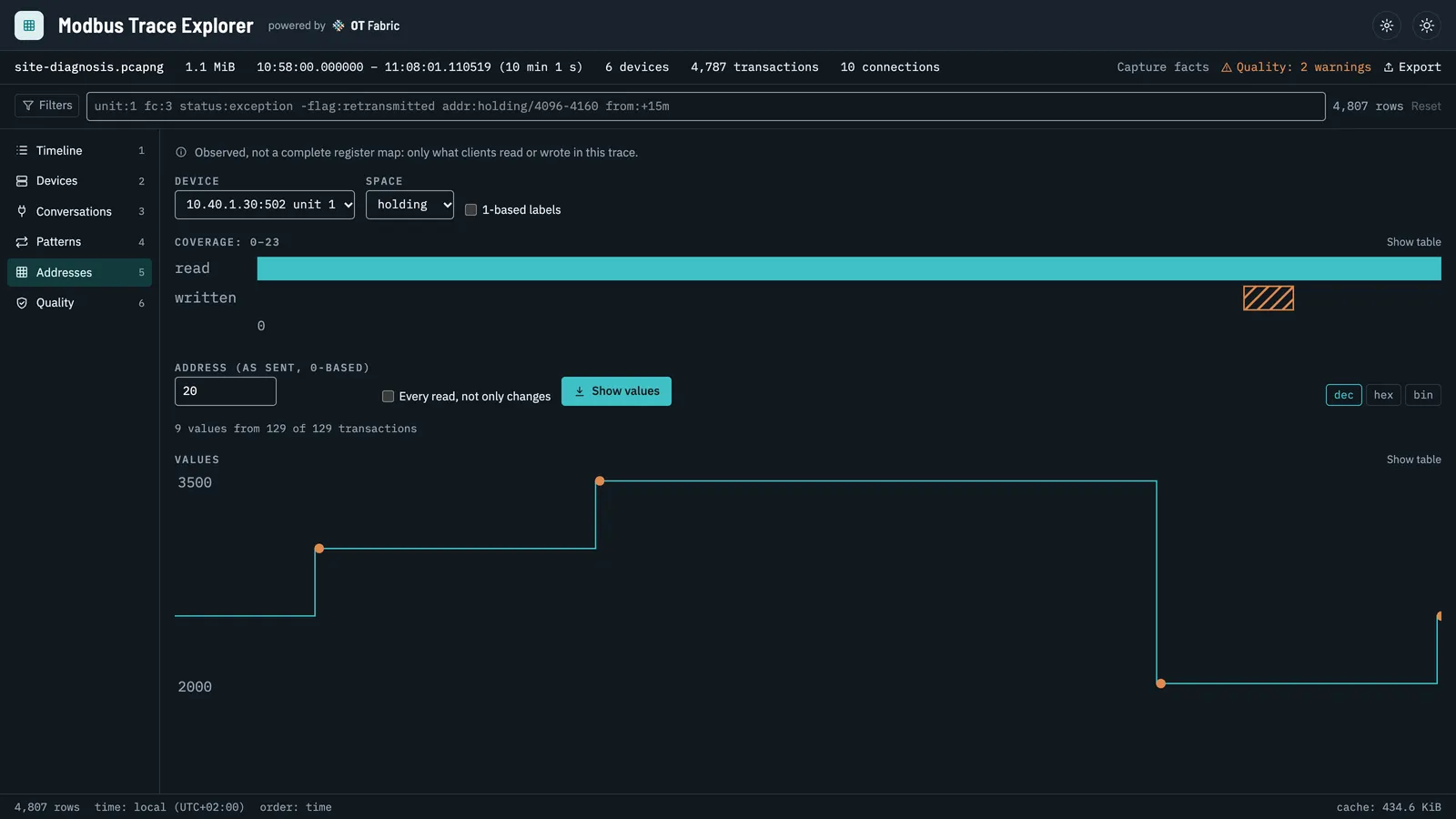The height and width of the screenshot is (819, 1456).
Task: Open the Filters funnel button
Action: point(47,106)
